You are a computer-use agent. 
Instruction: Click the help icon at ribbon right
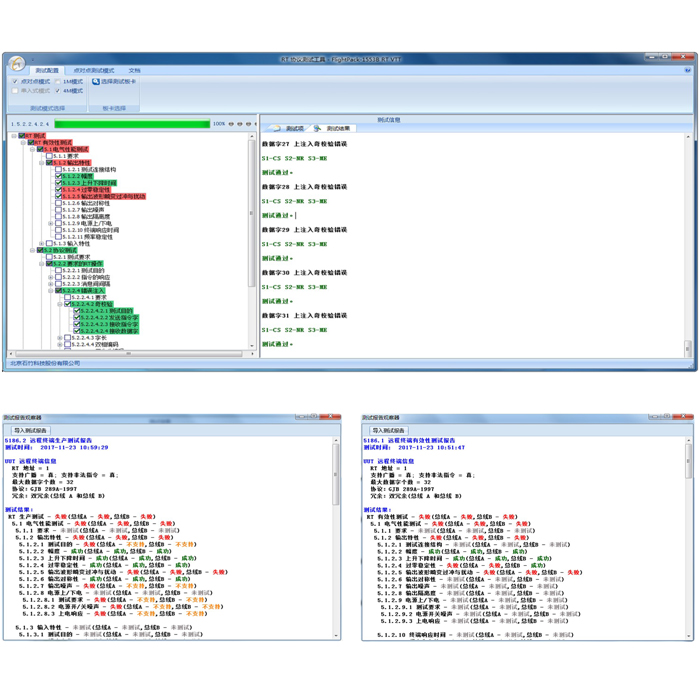tap(688, 70)
